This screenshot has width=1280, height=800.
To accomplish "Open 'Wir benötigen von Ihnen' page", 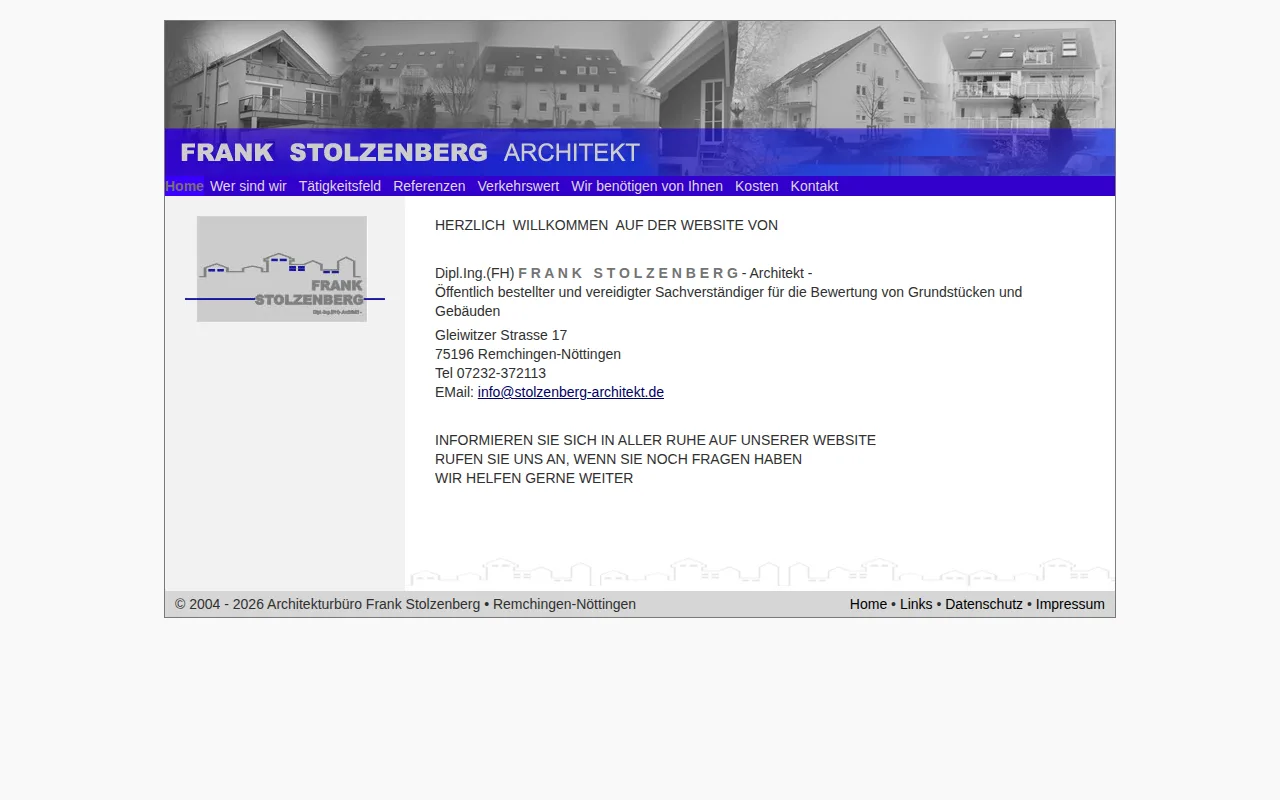I will (x=647, y=186).
